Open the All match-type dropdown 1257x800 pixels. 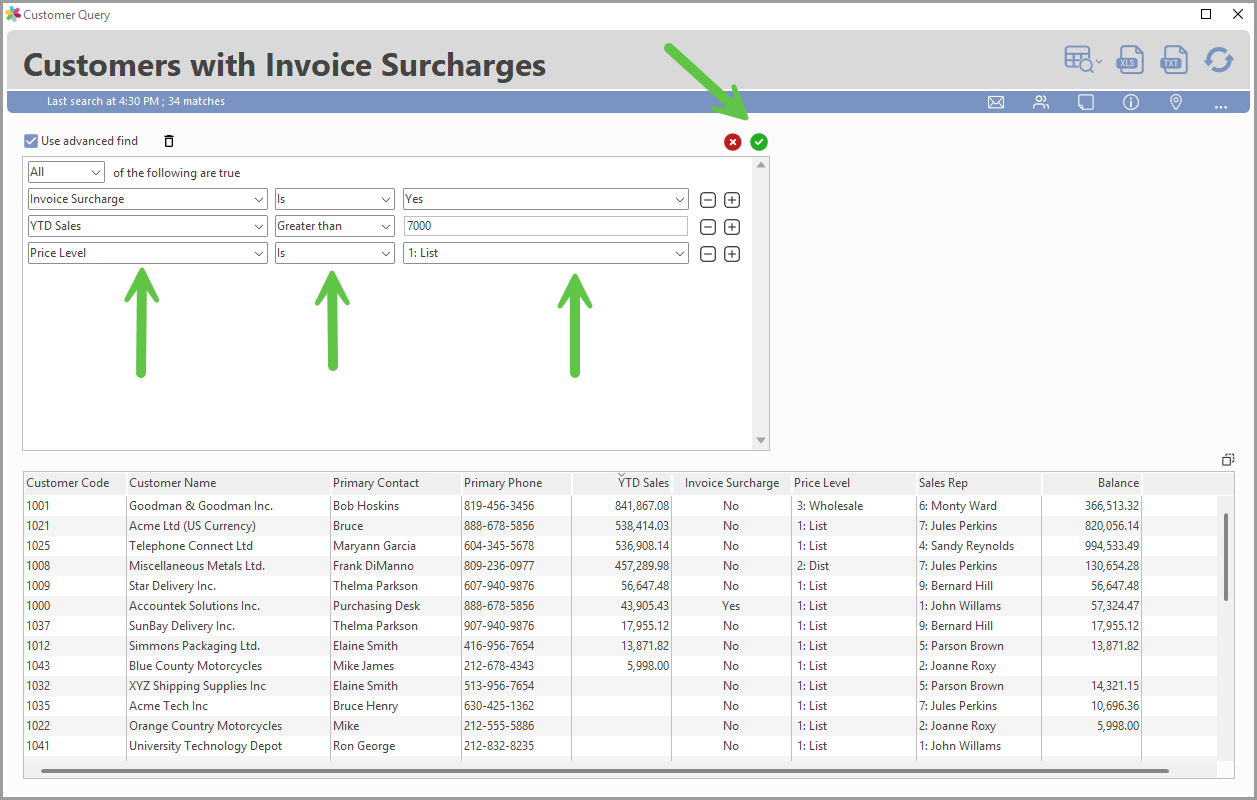tap(66, 172)
